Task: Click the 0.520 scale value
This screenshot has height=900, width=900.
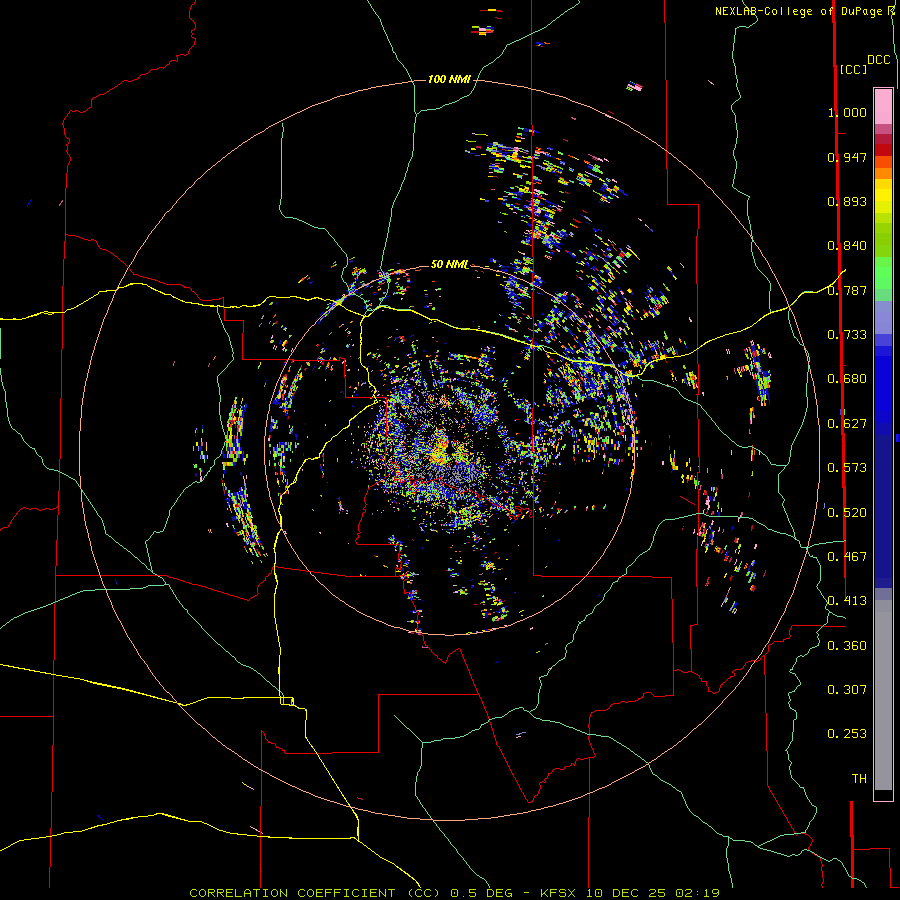Action: pyautogui.click(x=847, y=513)
